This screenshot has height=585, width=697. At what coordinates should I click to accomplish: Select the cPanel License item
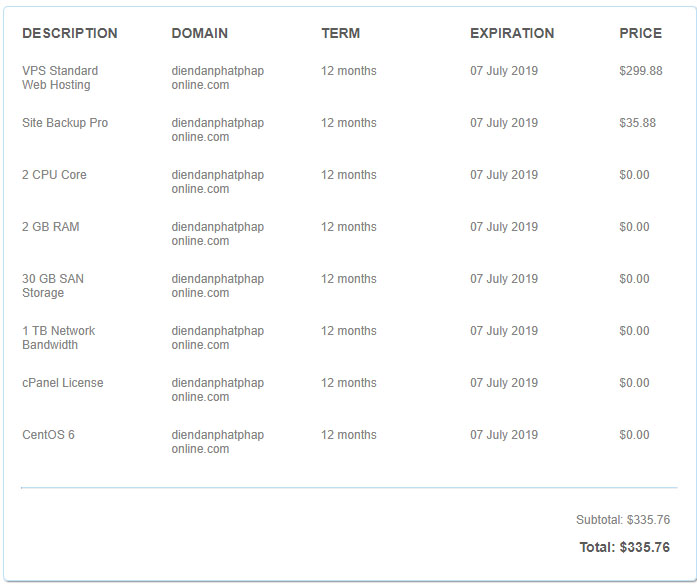pyautogui.click(x=63, y=383)
